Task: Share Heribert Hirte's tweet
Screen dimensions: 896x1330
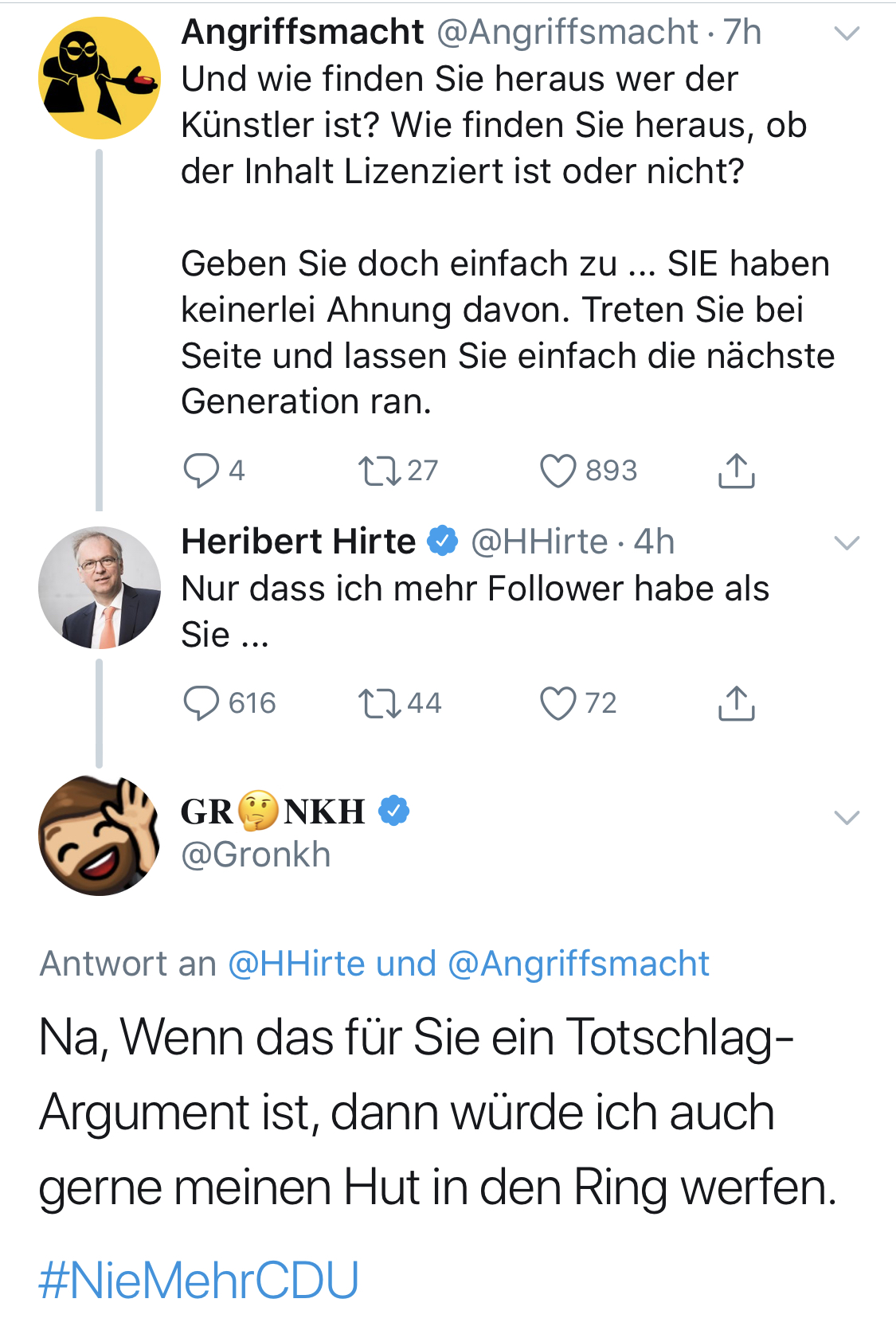Action: (x=736, y=703)
